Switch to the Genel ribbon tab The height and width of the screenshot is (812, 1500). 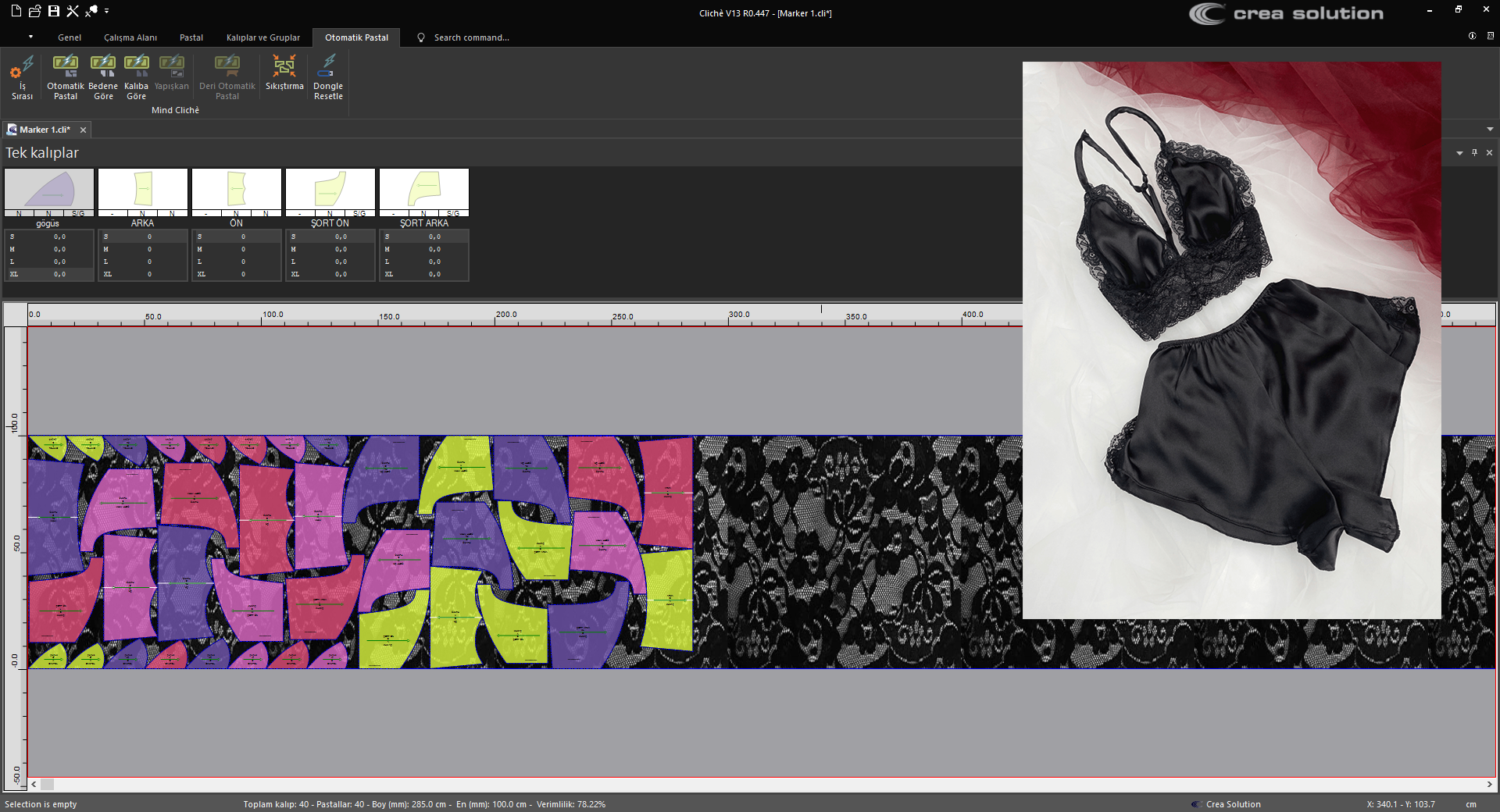click(70, 37)
